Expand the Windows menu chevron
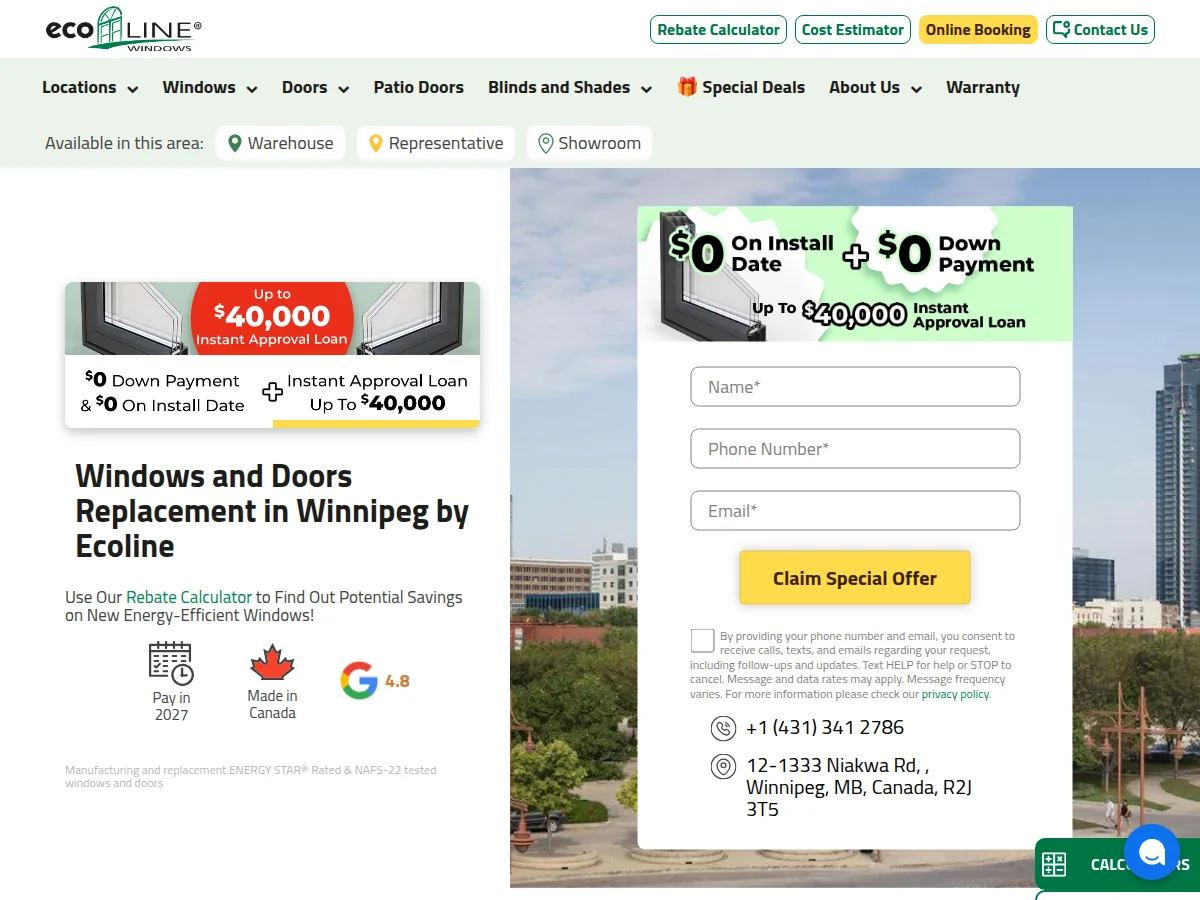1200x900 pixels. [x=252, y=89]
